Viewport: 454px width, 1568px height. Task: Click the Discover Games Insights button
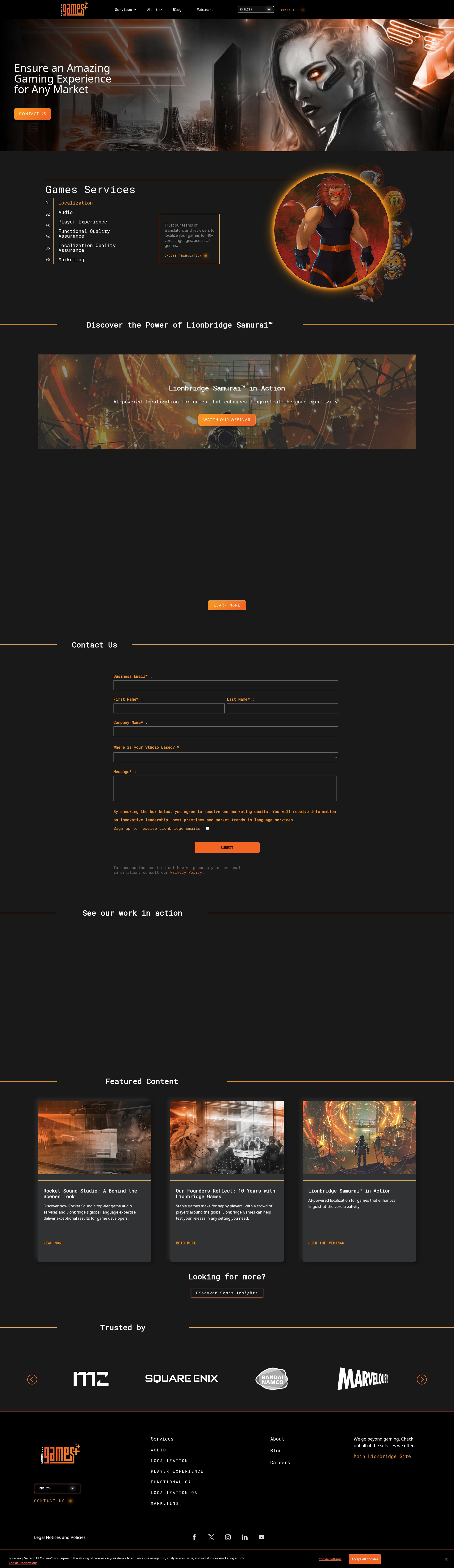click(227, 1293)
